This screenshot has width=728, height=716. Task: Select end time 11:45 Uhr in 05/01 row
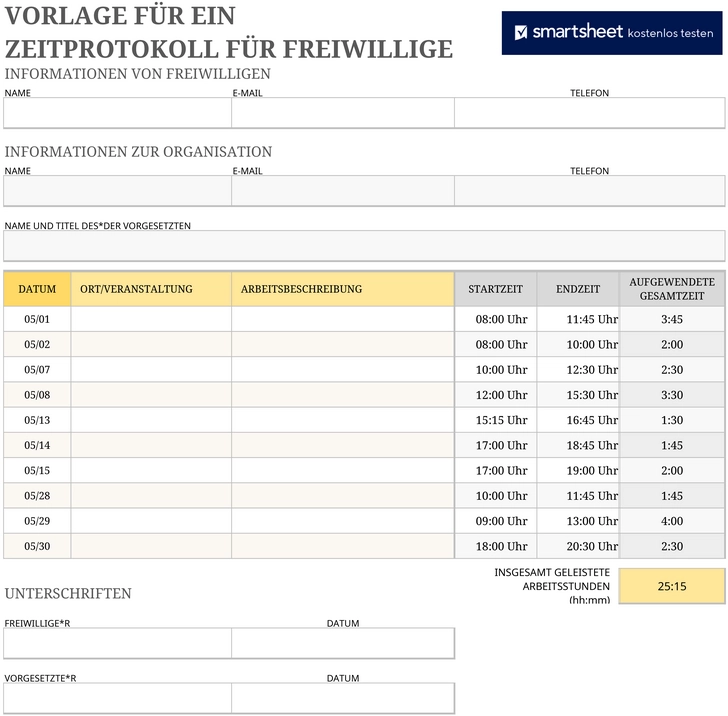coord(578,319)
